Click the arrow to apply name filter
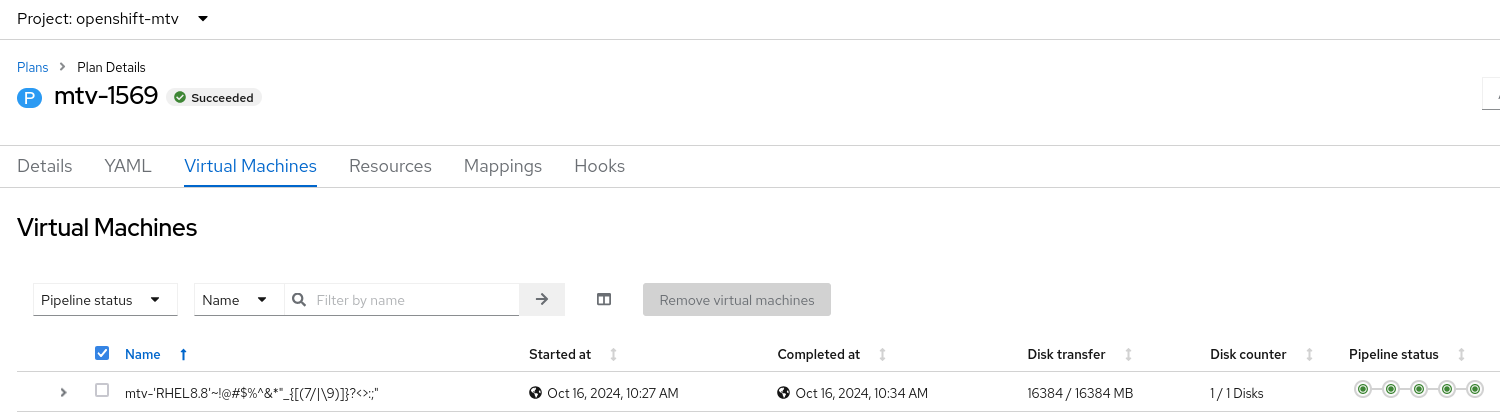The height and width of the screenshot is (417, 1500). (542, 299)
